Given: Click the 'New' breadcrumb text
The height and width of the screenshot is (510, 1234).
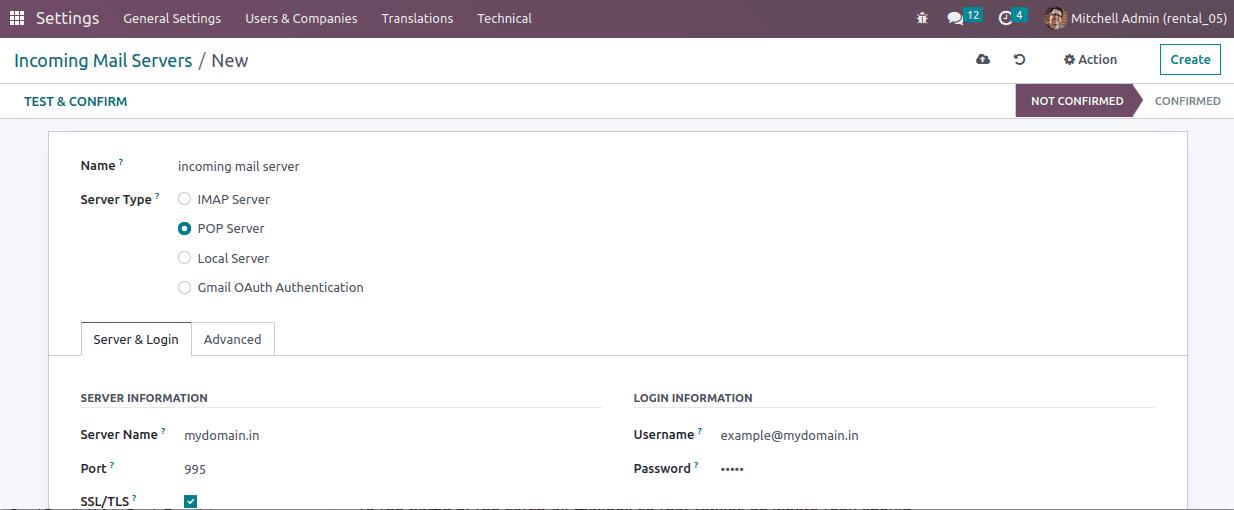Looking at the screenshot, I should click(230, 61).
